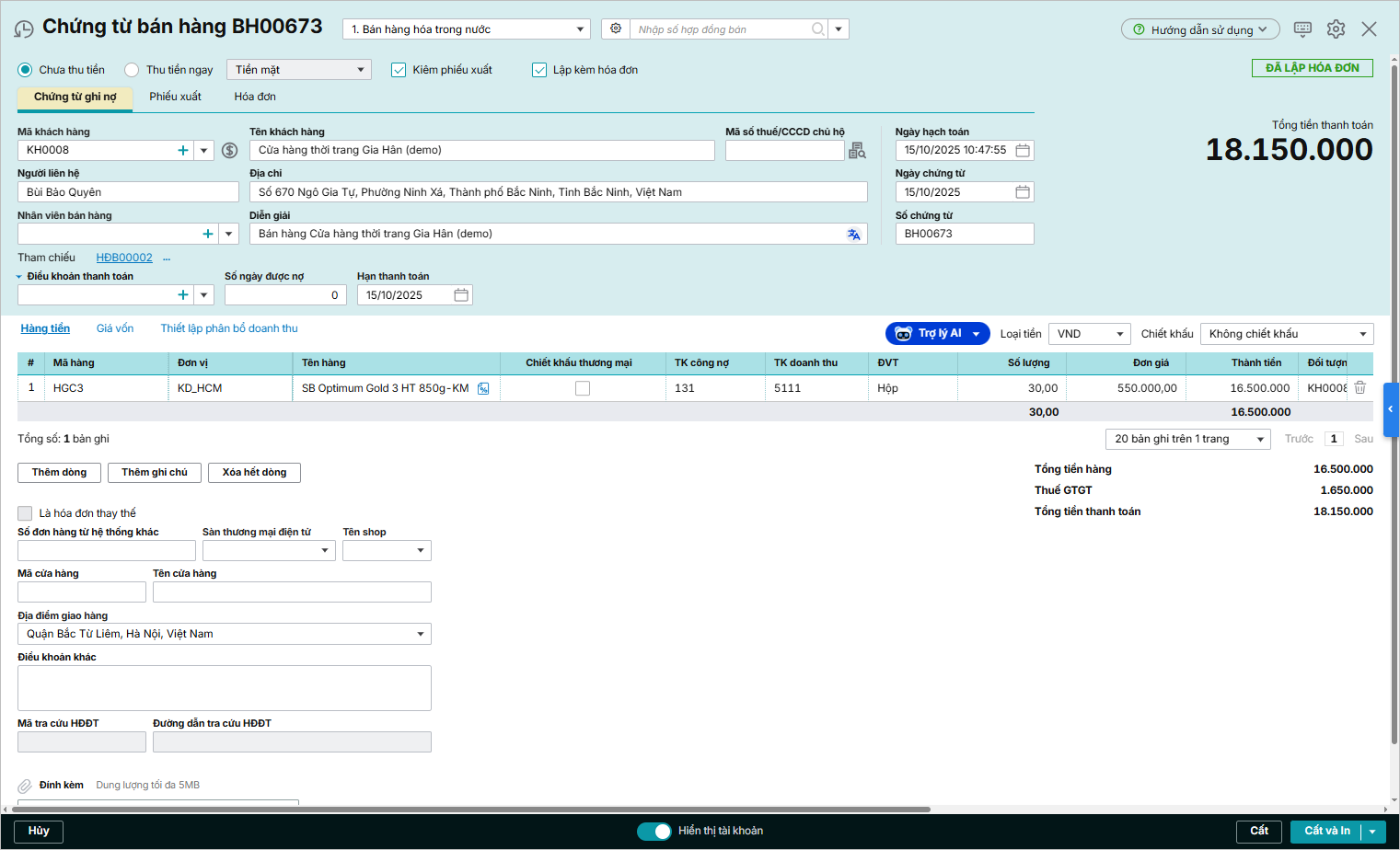
Task: Expand the Loại tiền VND dropdown
Action: click(x=1089, y=334)
